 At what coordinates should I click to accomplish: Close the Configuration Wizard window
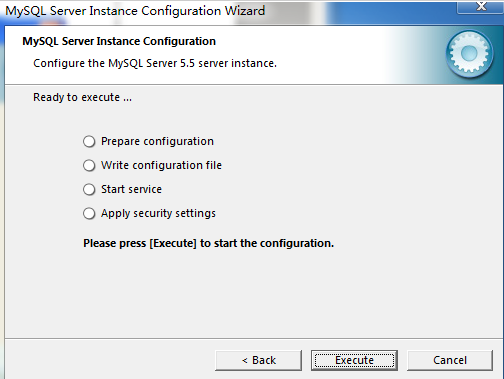(x=481, y=7)
